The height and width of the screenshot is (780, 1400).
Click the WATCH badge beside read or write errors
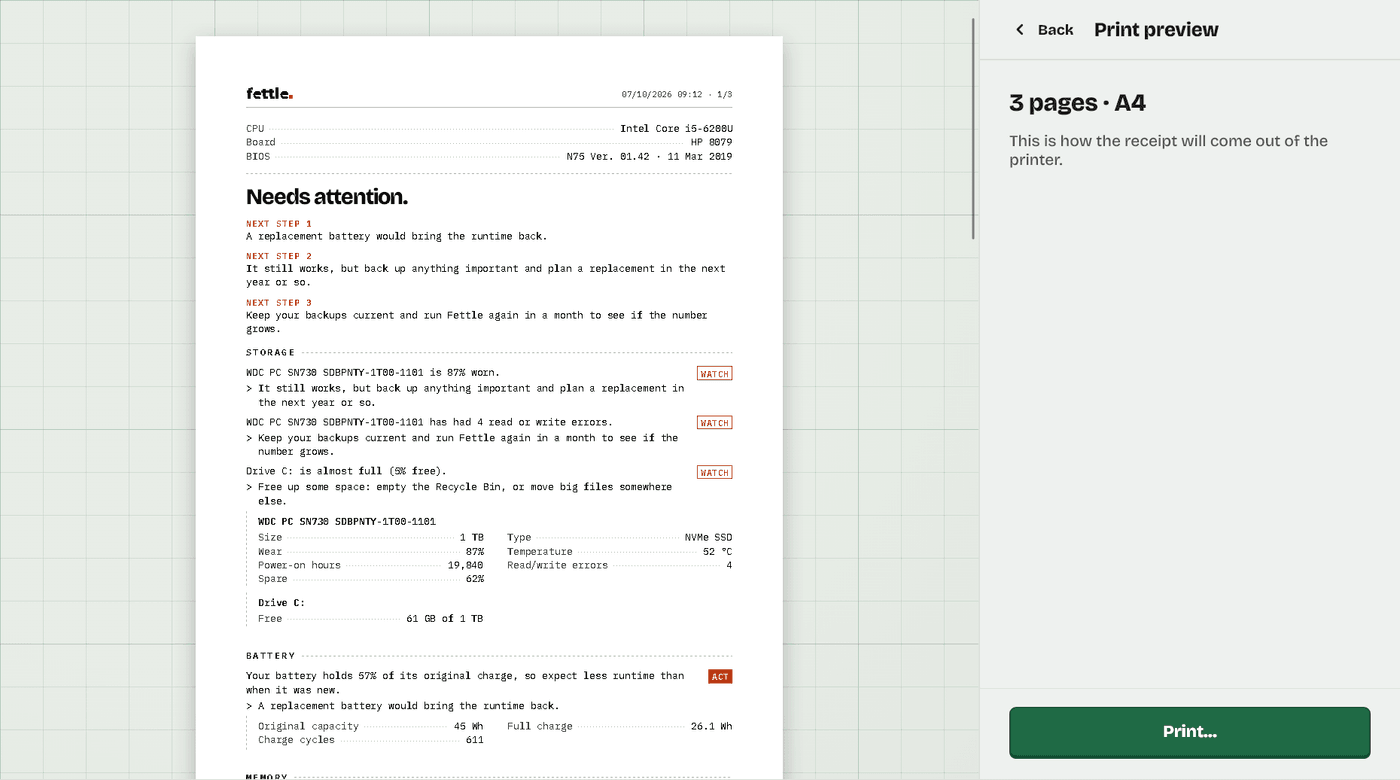tap(714, 423)
